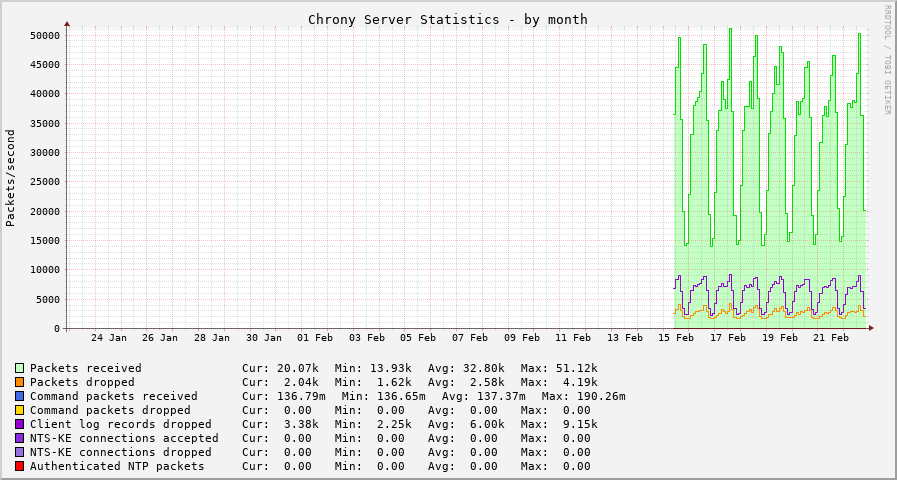Click Packets received Cur value 20.07k
Viewport: 897px width, 480px height.
click(x=298, y=368)
